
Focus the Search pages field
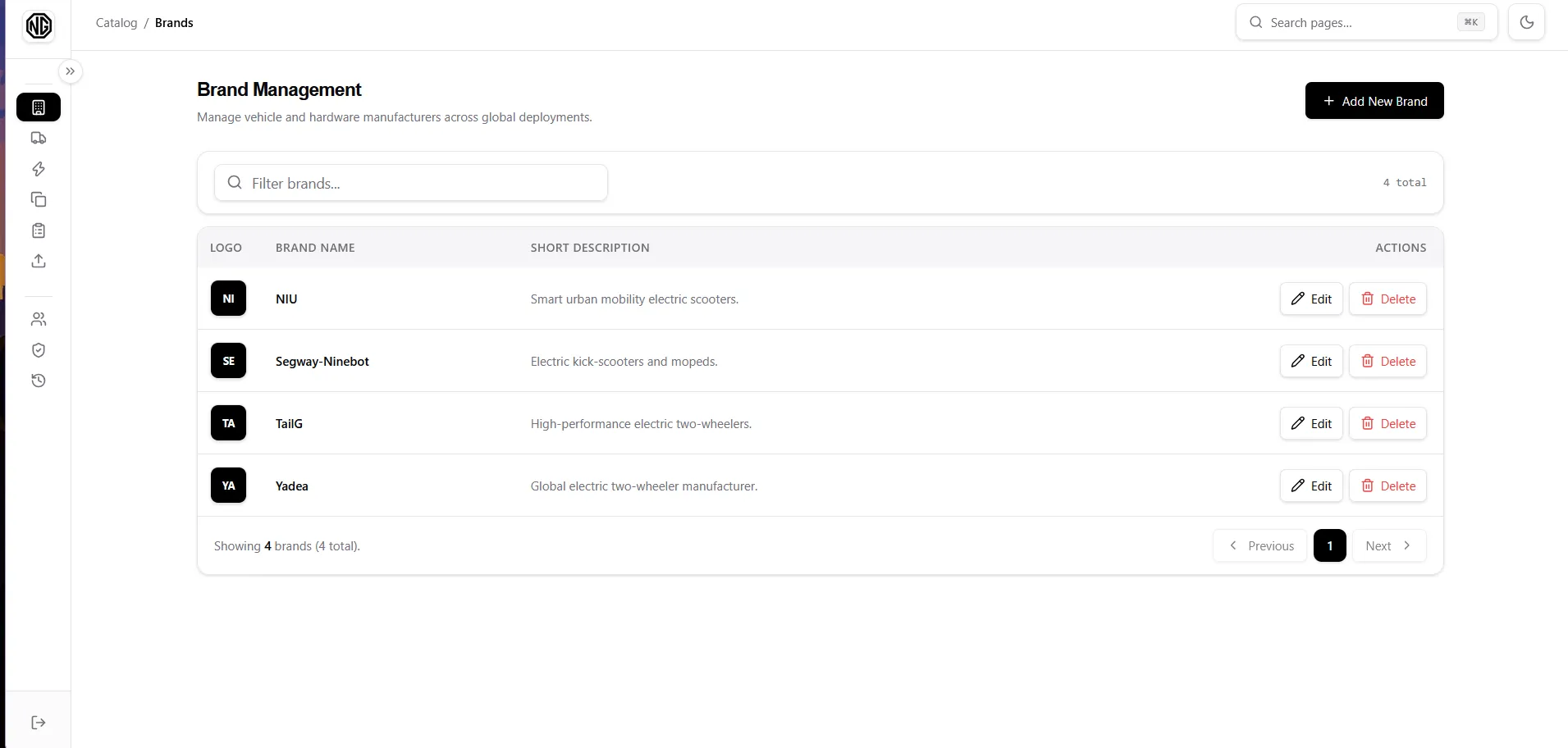[x=1366, y=22]
